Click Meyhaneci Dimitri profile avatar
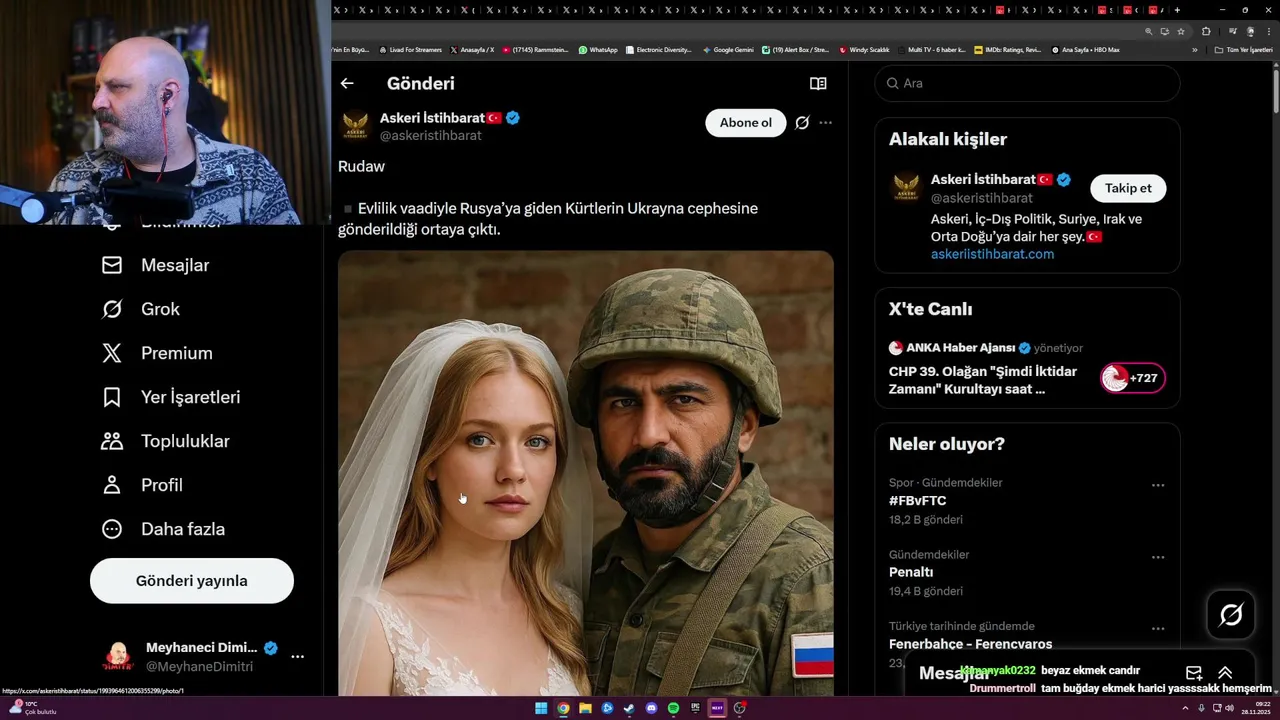Image resolution: width=1280 pixels, height=720 pixels. 118,657
